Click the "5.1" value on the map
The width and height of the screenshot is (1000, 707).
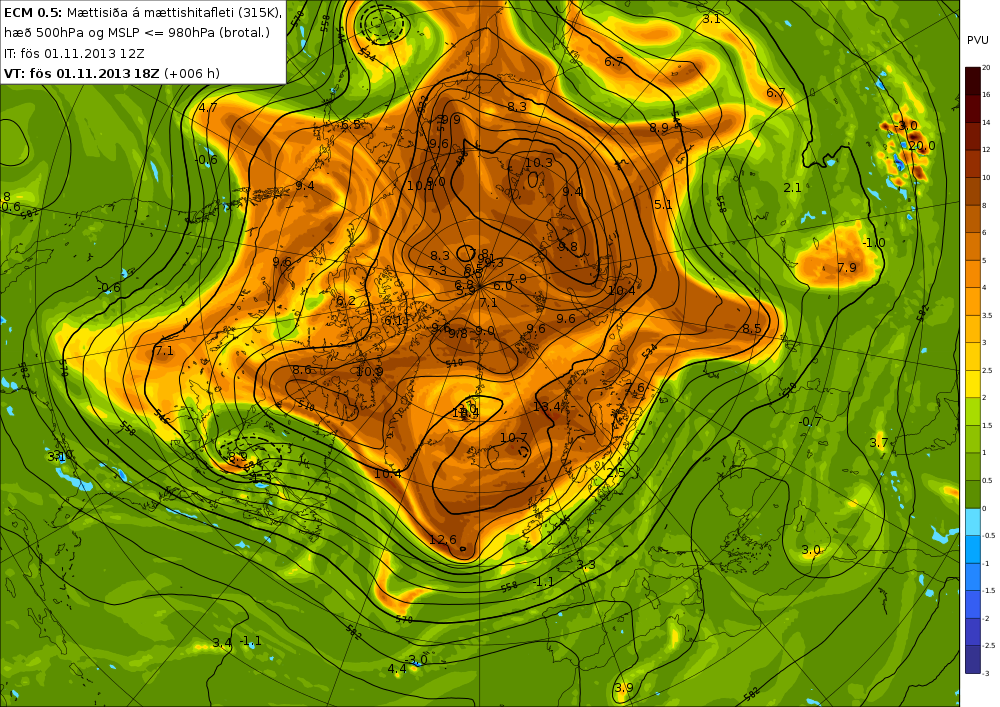pyautogui.click(x=663, y=205)
